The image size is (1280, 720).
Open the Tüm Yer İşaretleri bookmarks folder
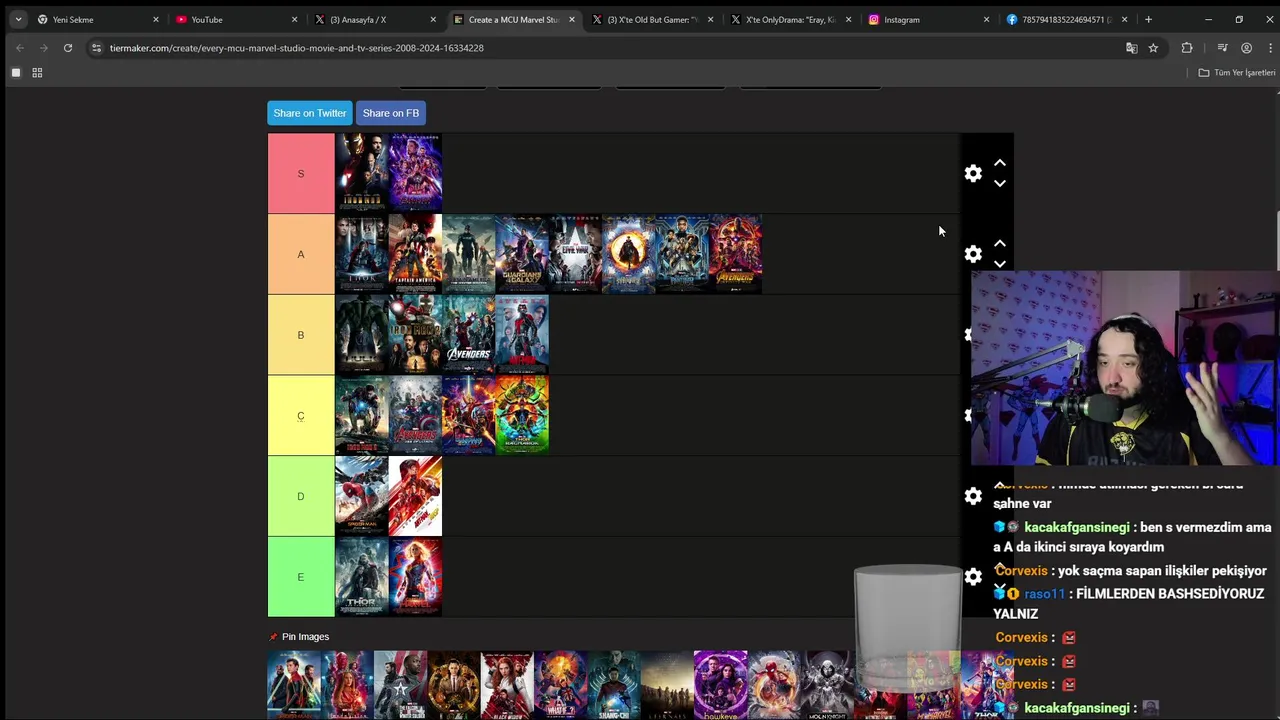click(1237, 73)
